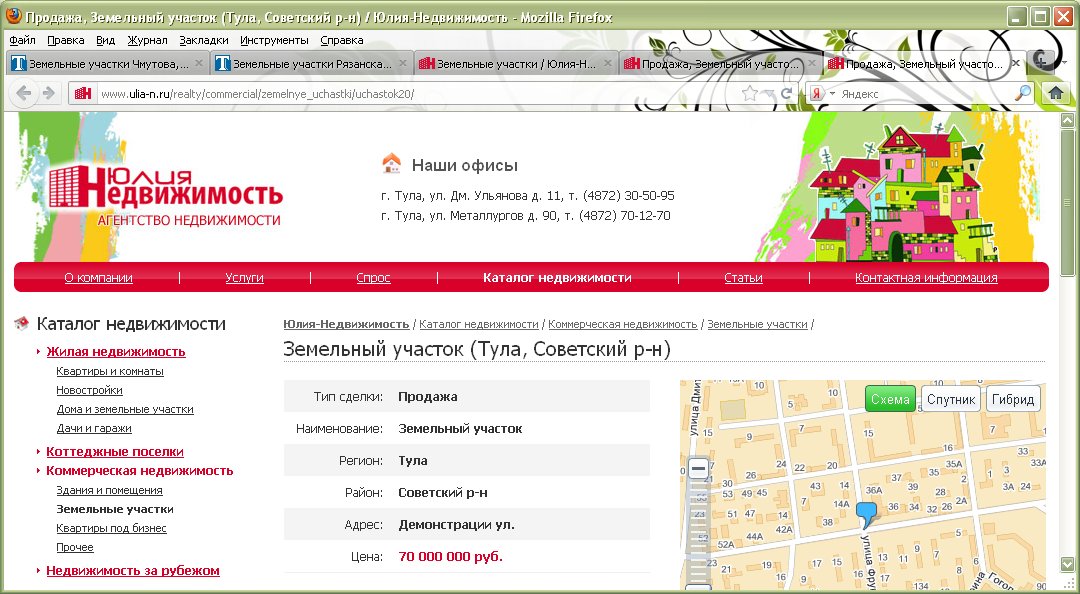Viewport: 1080px width, 594px height.
Task: Click the map zoom level slider track
Action: tap(698, 531)
